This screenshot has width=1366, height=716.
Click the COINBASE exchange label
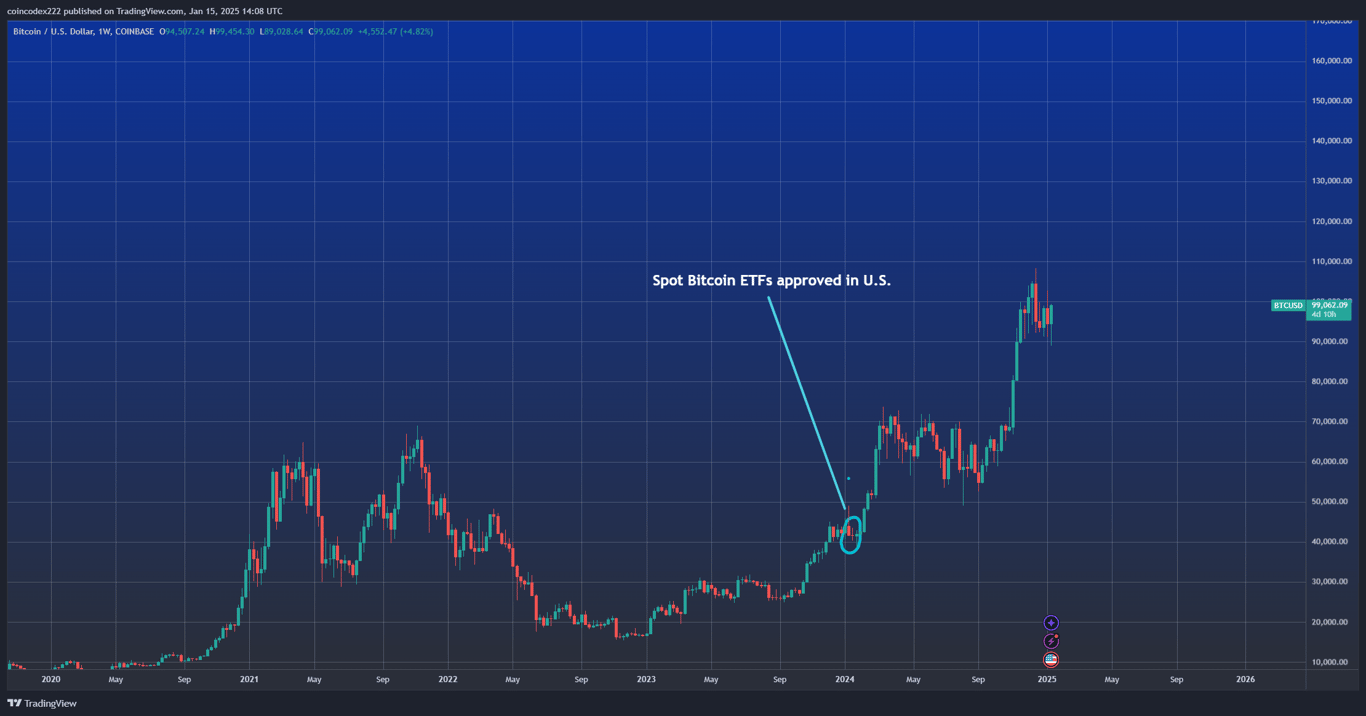click(x=136, y=31)
